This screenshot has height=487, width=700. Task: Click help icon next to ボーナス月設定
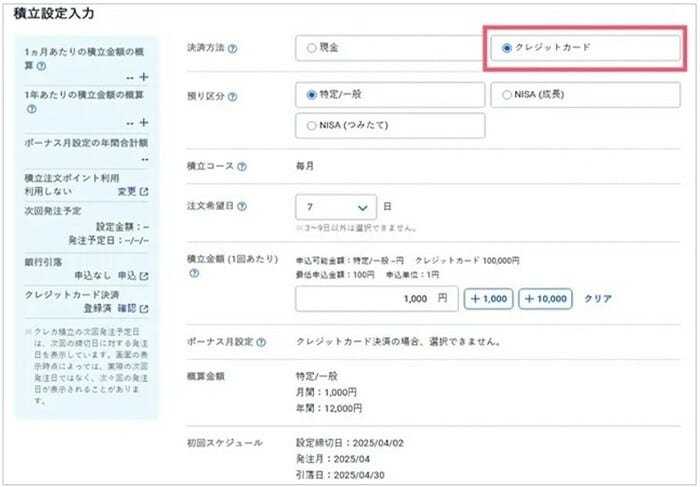[261, 342]
